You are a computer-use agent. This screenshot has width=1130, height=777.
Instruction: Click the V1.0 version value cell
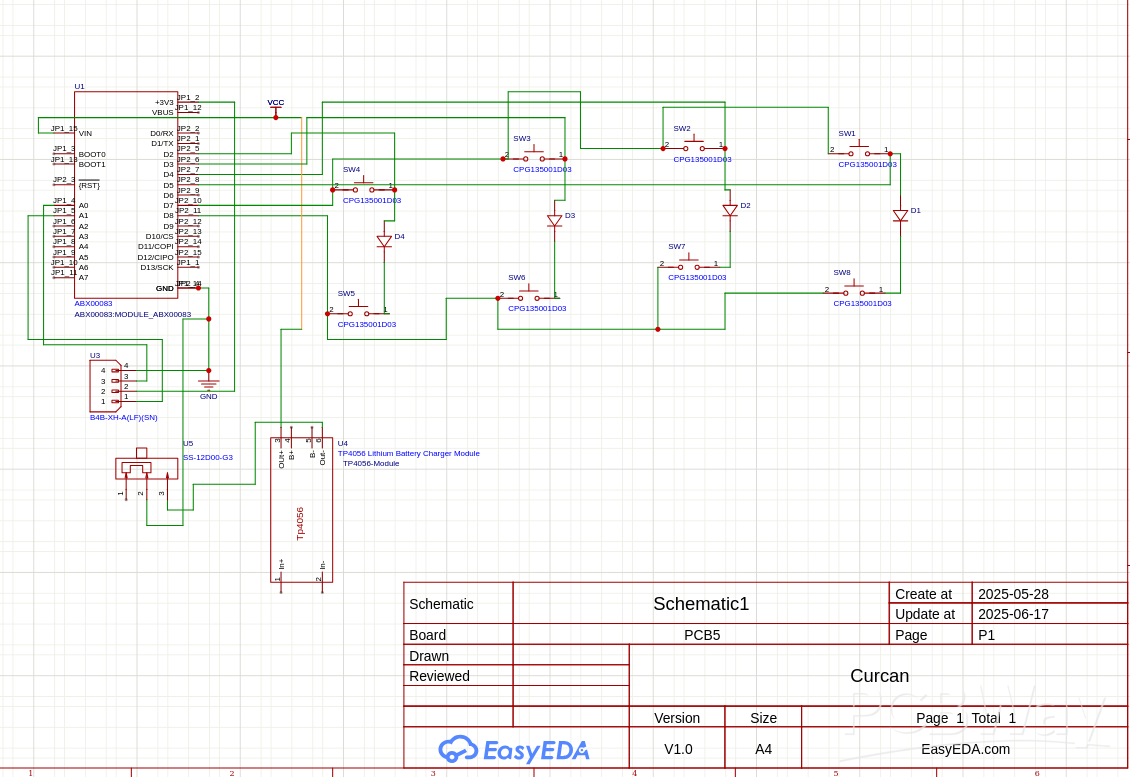pyautogui.click(x=678, y=749)
